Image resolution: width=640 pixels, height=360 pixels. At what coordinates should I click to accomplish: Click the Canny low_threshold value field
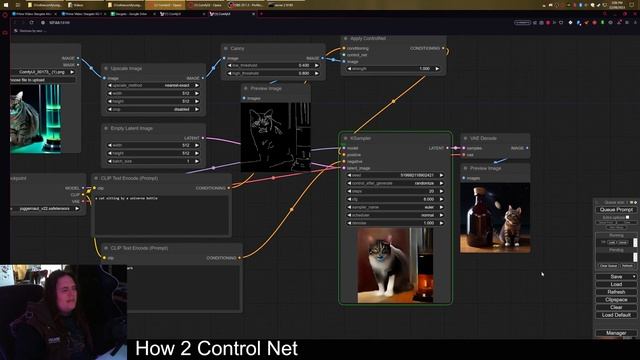tap(273, 65)
